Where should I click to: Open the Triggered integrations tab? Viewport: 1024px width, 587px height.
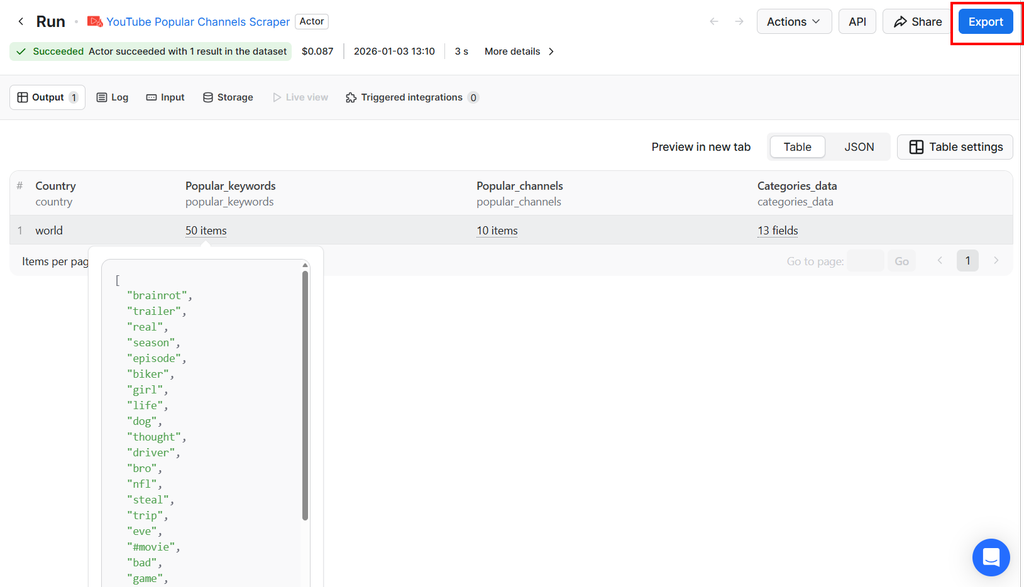coord(412,97)
